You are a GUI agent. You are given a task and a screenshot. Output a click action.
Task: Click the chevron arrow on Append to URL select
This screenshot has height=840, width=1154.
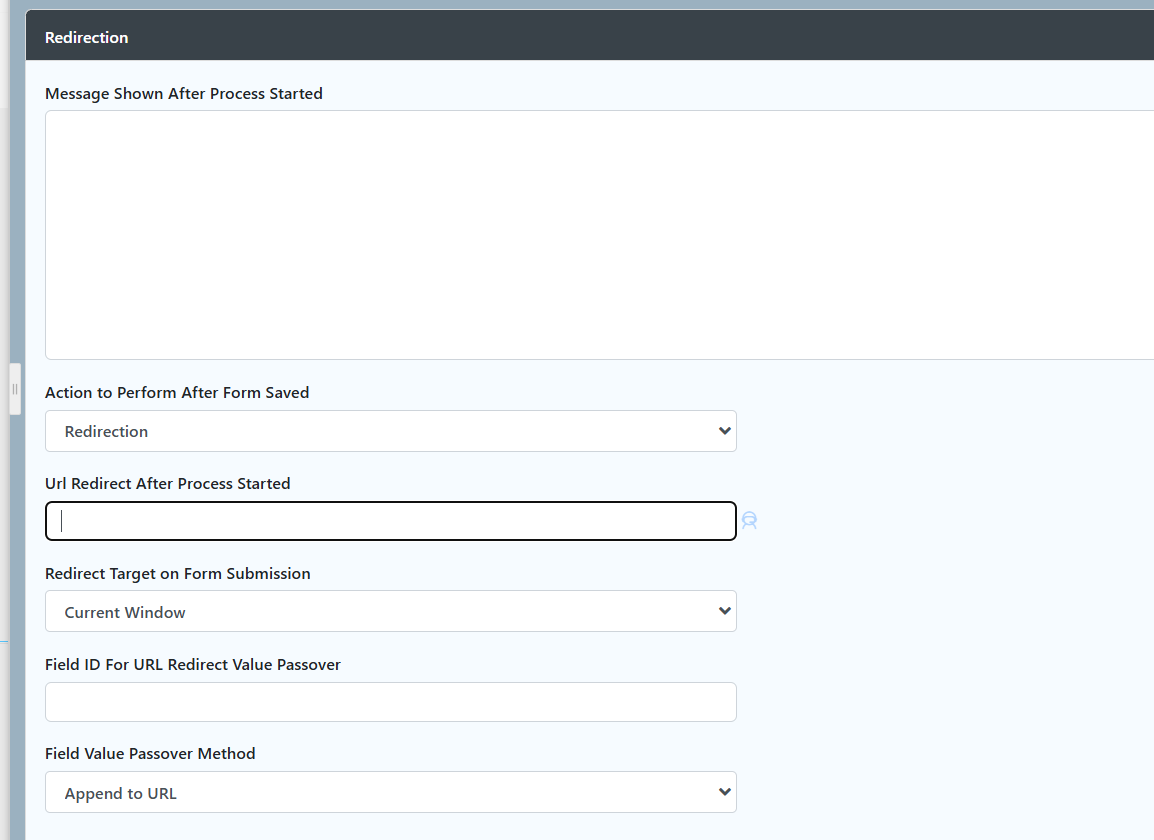coord(725,792)
